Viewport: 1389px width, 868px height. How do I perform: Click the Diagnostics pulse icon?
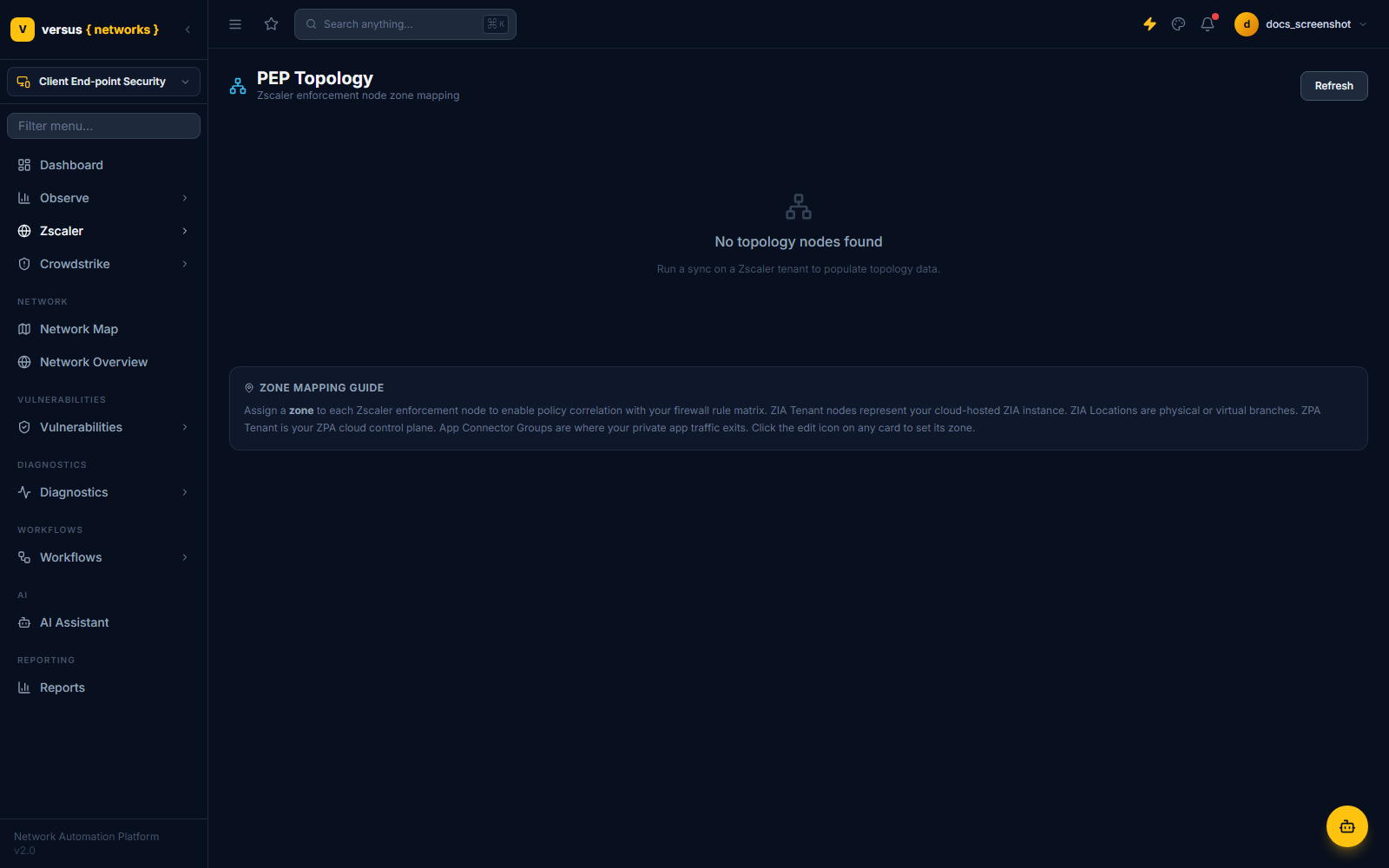24,492
